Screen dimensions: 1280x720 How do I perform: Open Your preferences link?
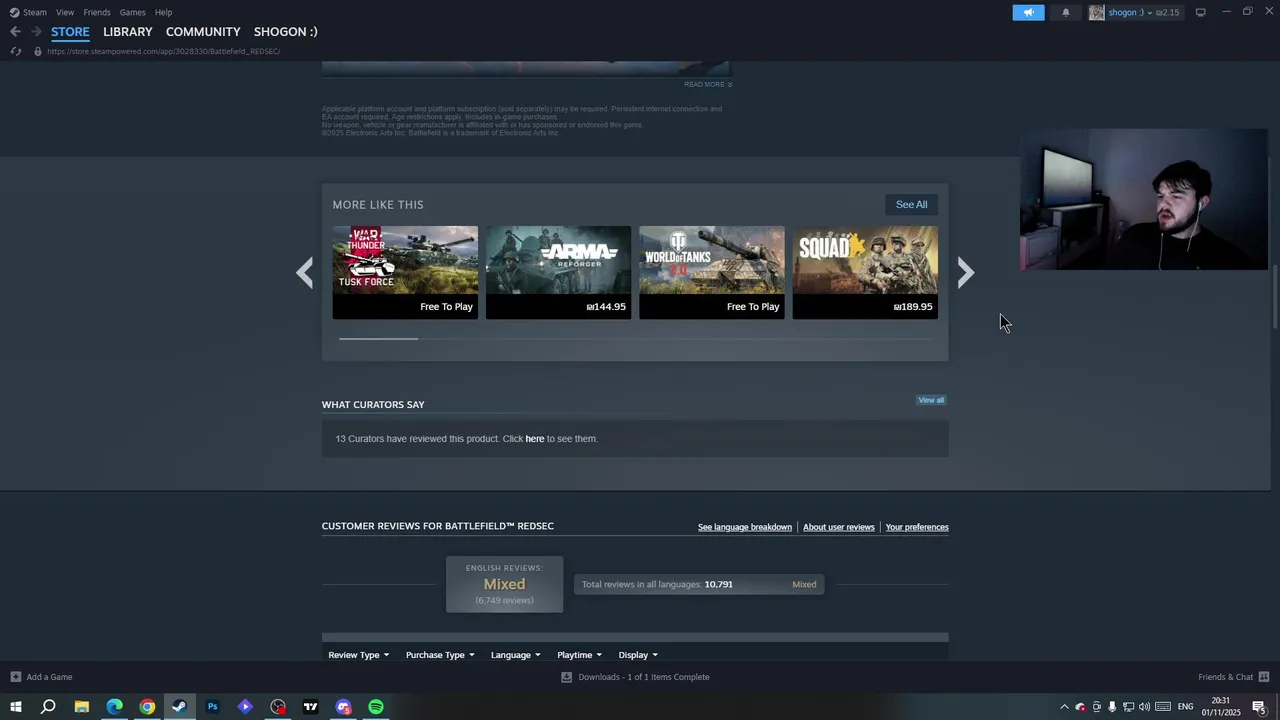917,527
